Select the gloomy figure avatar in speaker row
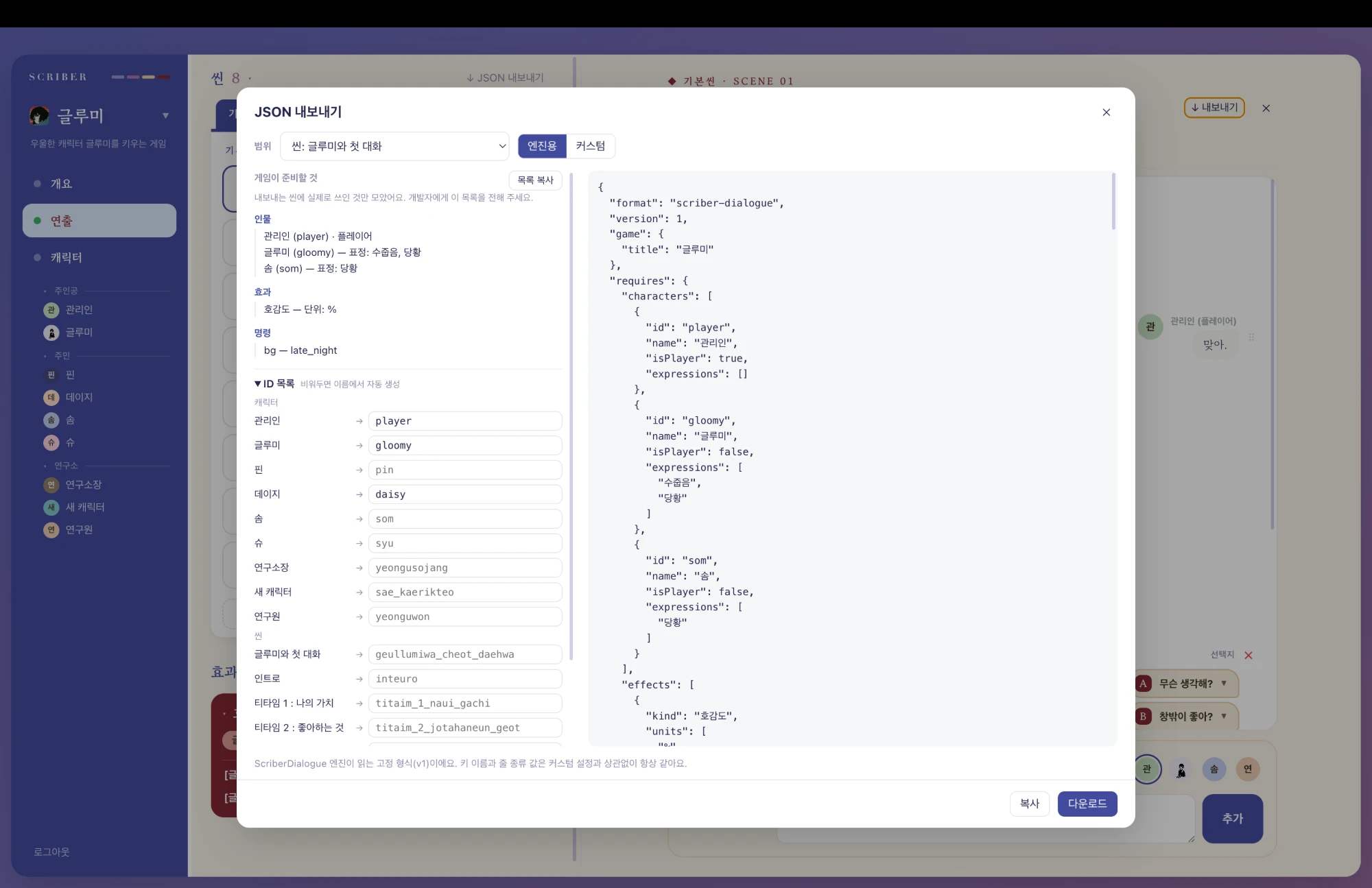 [1181, 769]
